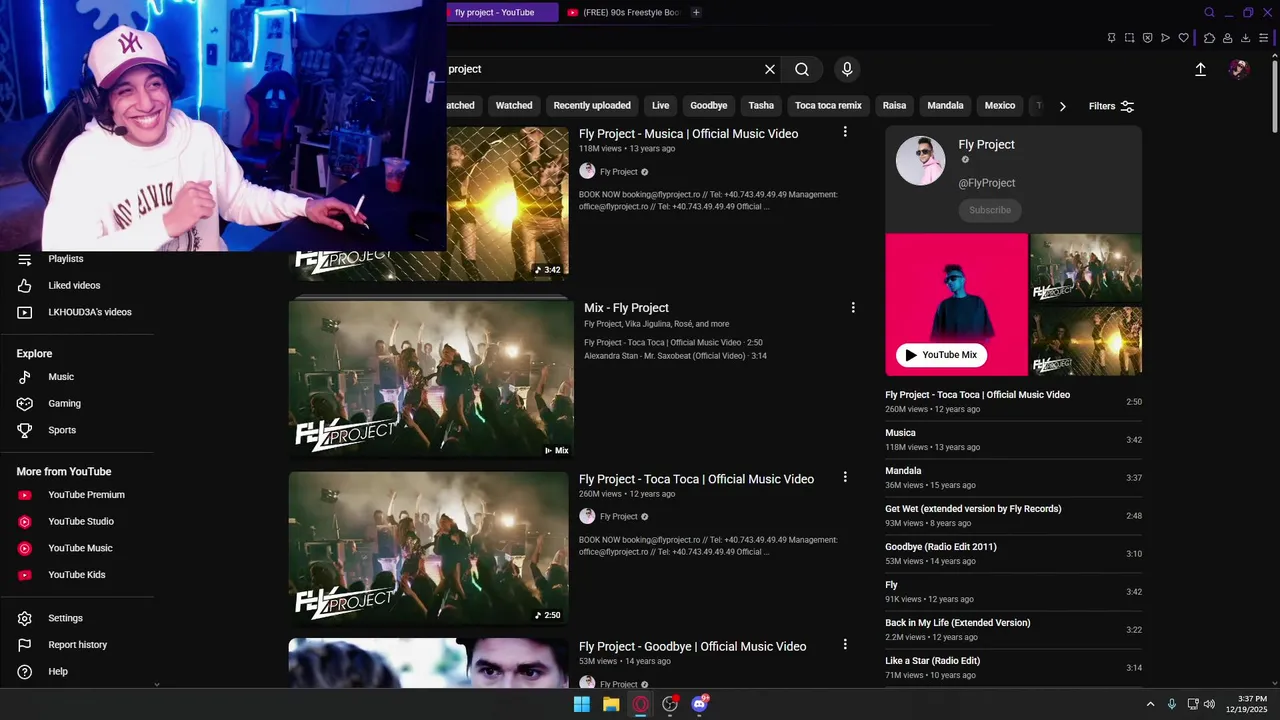This screenshot has height=720, width=1280.
Task: Play the YouTube Mix button
Action: (941, 355)
